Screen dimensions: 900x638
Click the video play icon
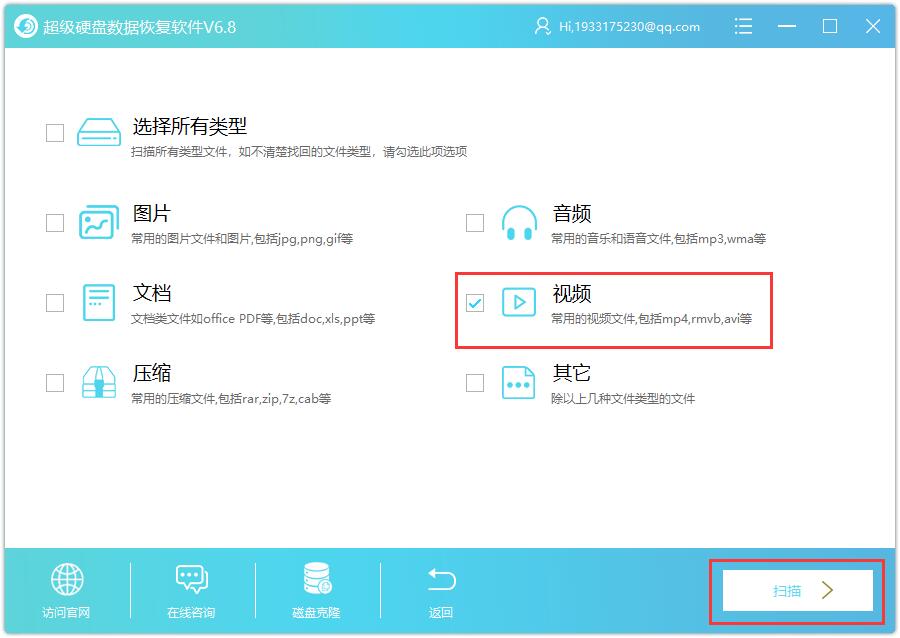[x=519, y=302]
